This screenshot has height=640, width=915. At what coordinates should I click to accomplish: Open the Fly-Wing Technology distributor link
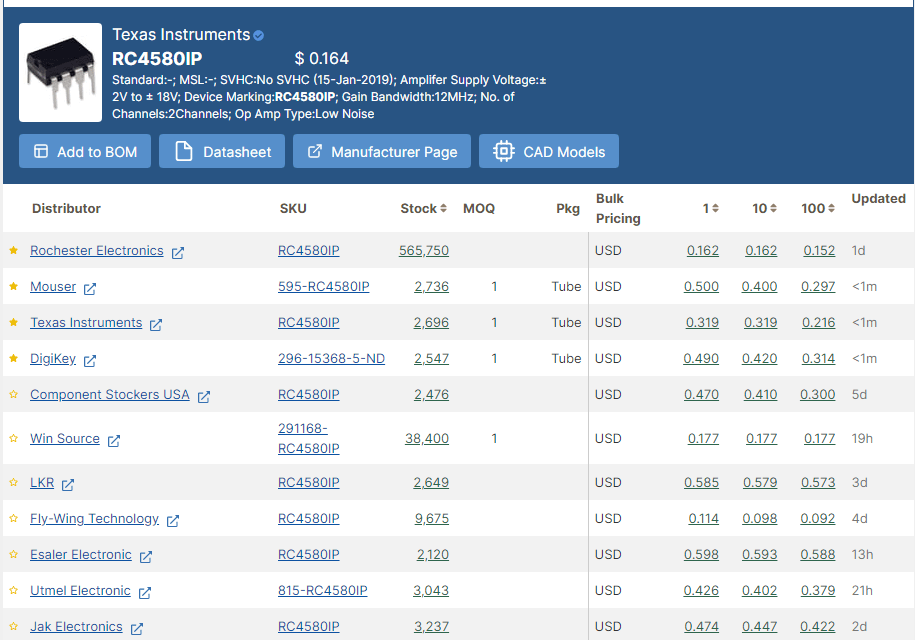95,519
